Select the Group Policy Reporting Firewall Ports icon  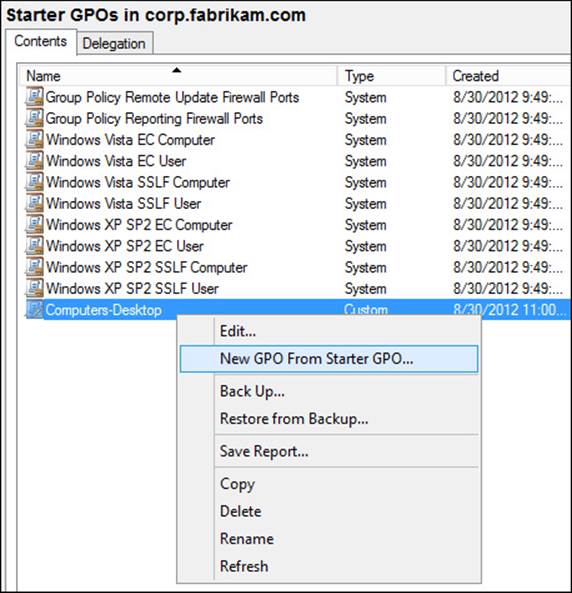coord(34,118)
